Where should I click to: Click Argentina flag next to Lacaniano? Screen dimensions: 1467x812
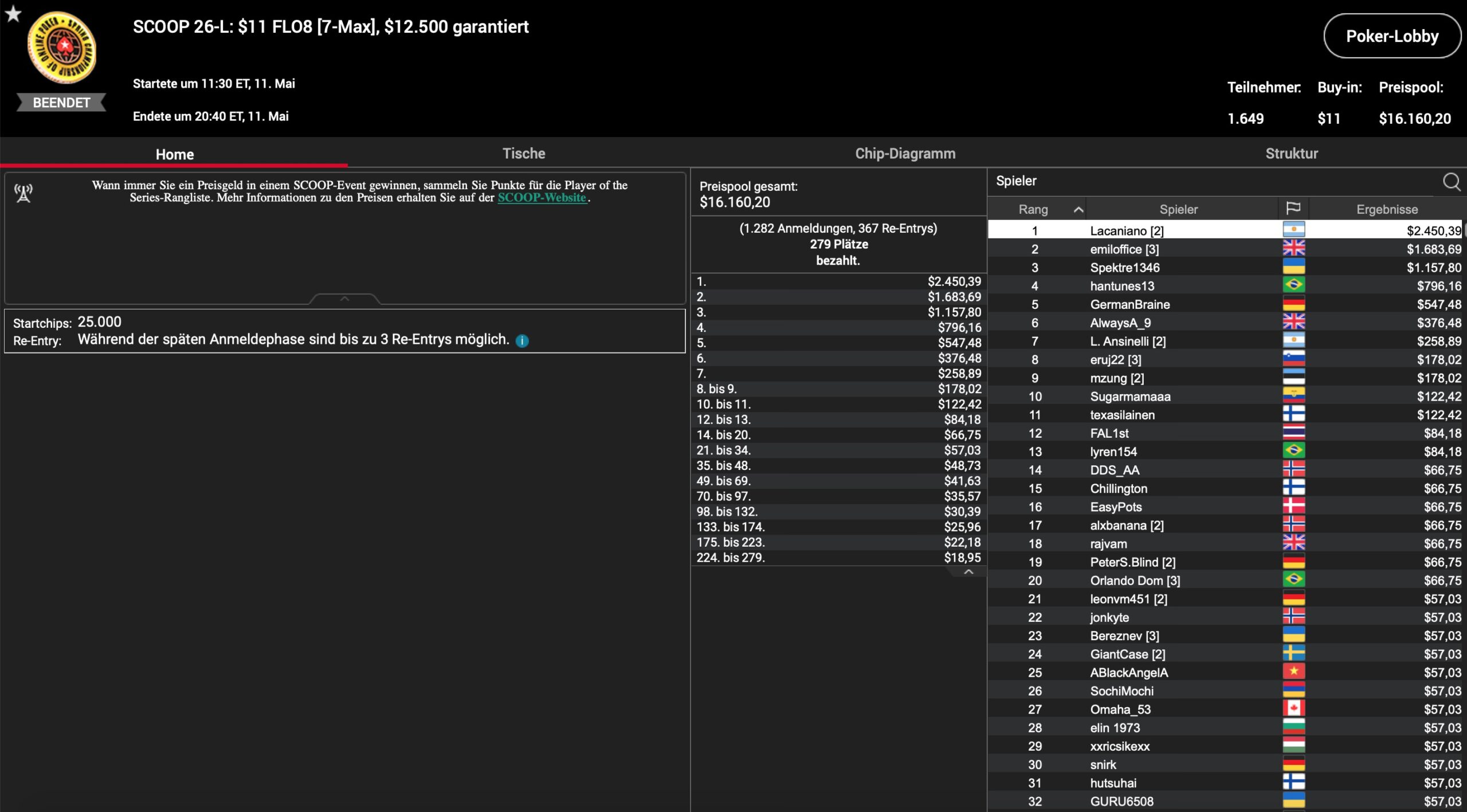click(1293, 230)
